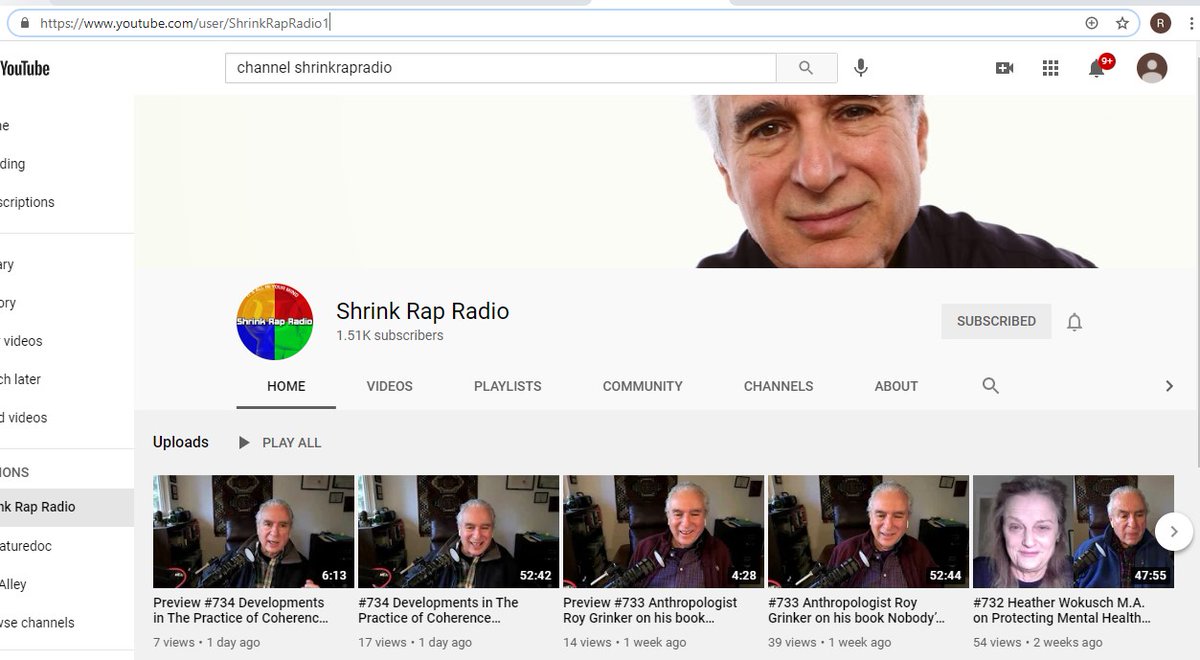Activate voice search microphone

pos(861,68)
